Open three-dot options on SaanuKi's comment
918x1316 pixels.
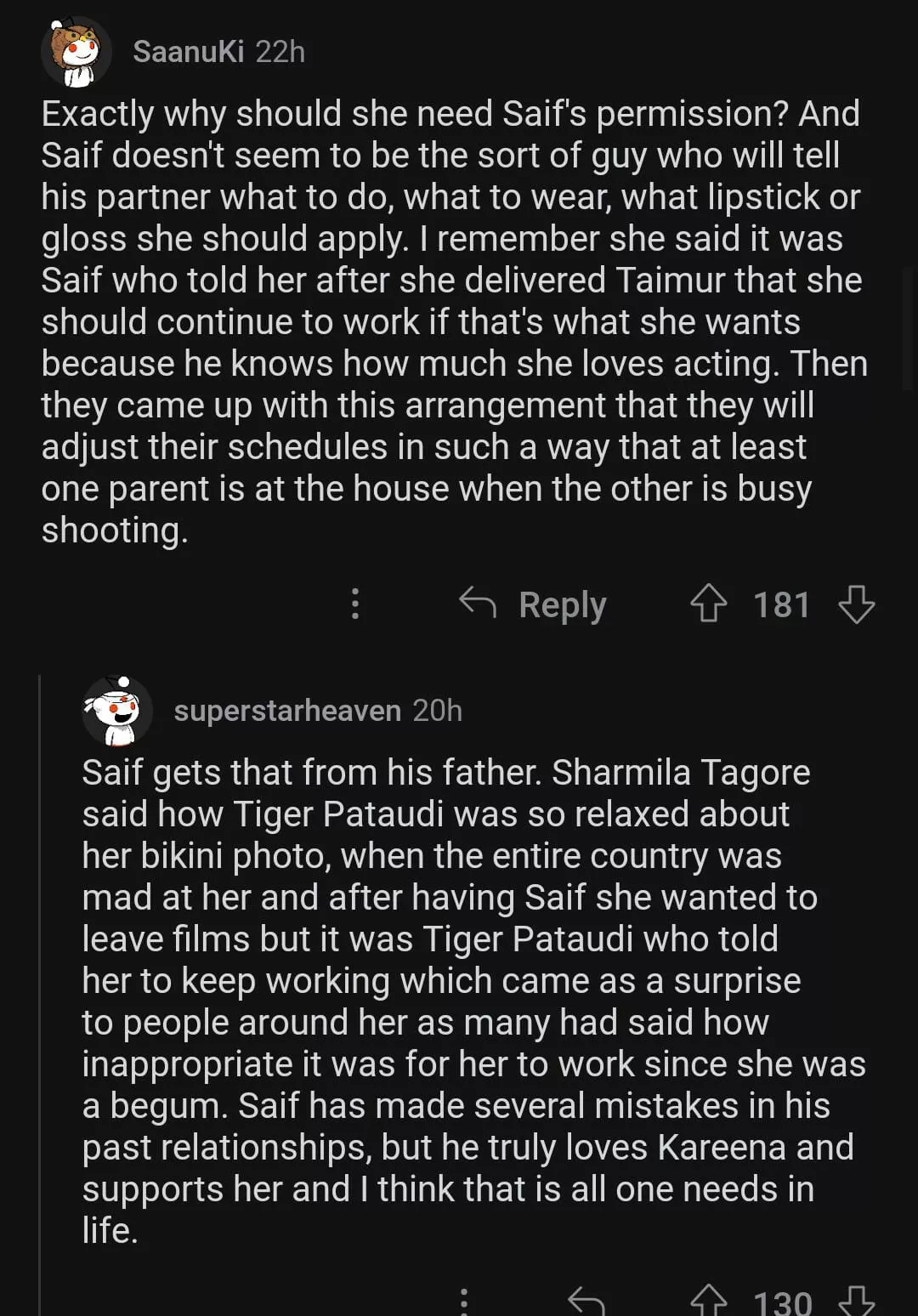[x=355, y=604]
